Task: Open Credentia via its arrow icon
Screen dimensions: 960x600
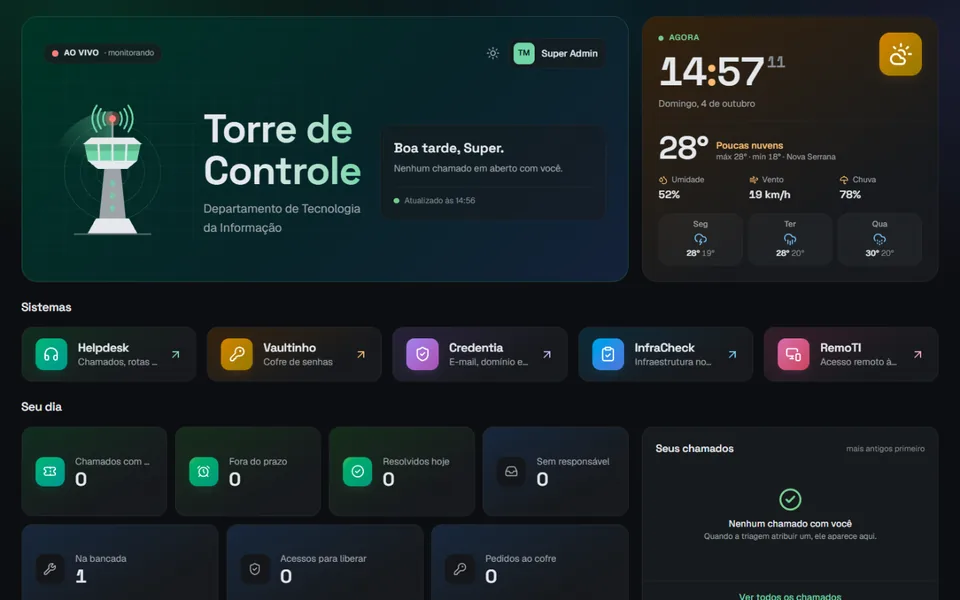Action: click(547, 354)
